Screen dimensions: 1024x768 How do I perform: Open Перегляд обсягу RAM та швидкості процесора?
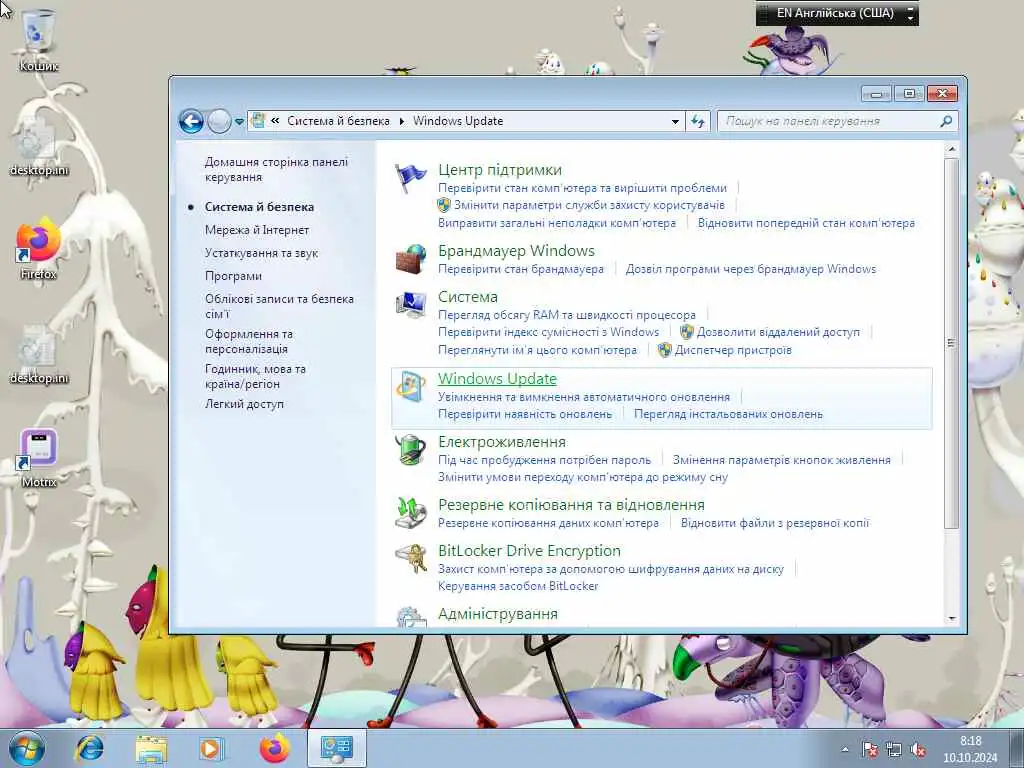click(x=567, y=315)
